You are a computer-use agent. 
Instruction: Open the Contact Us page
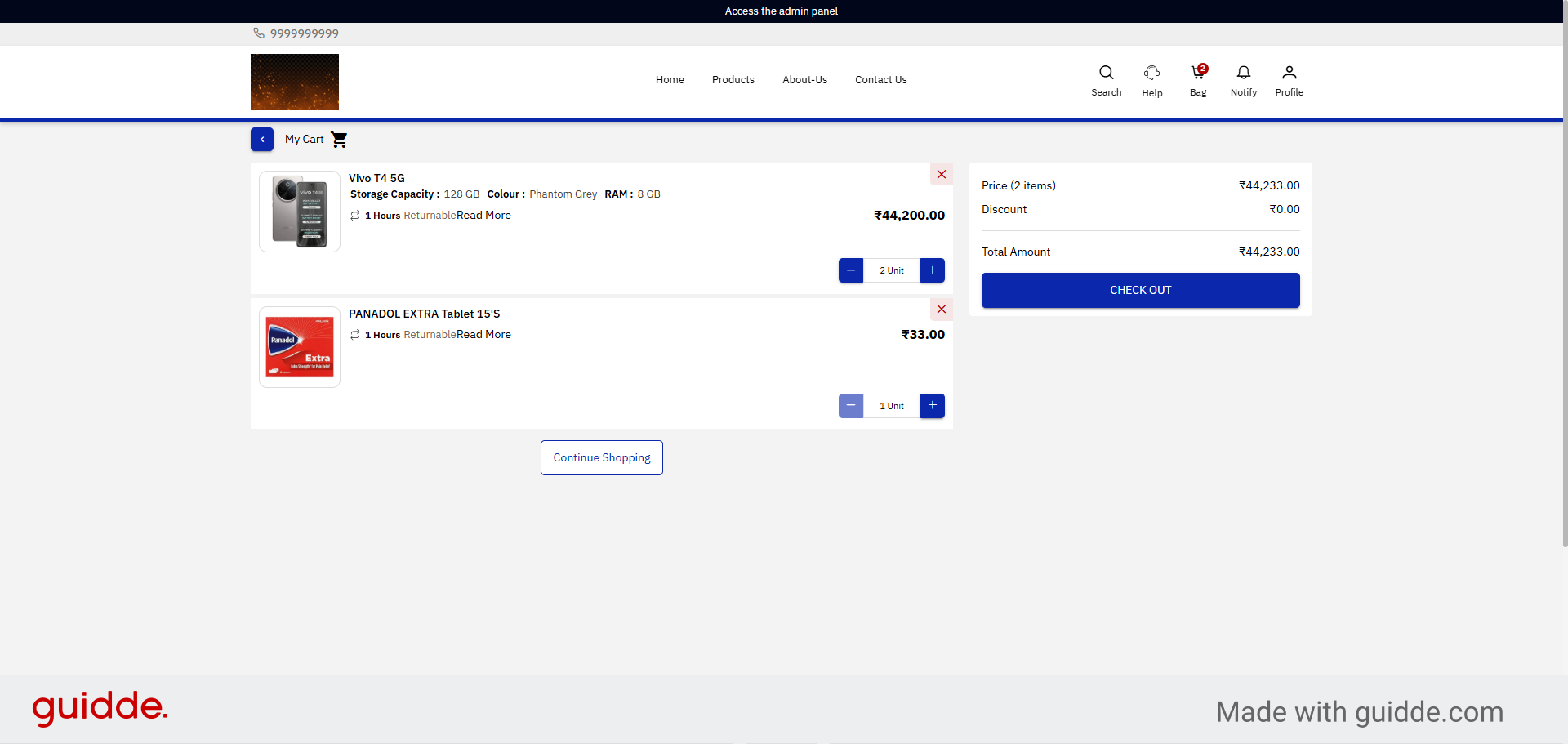pyautogui.click(x=880, y=80)
